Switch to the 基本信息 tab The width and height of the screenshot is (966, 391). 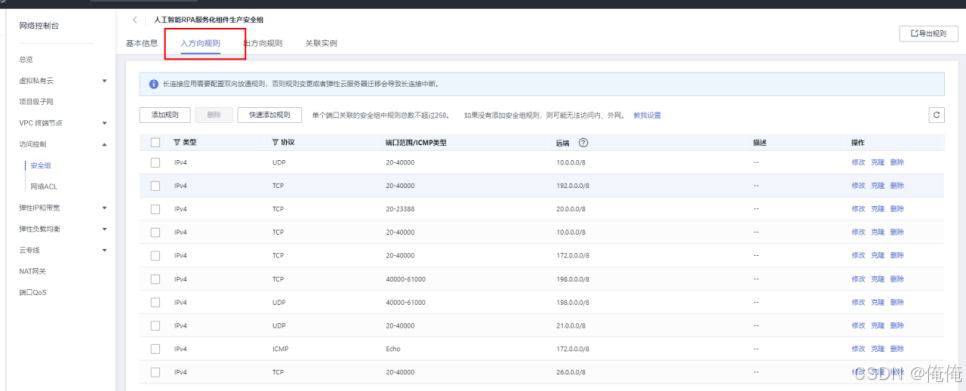pos(142,43)
